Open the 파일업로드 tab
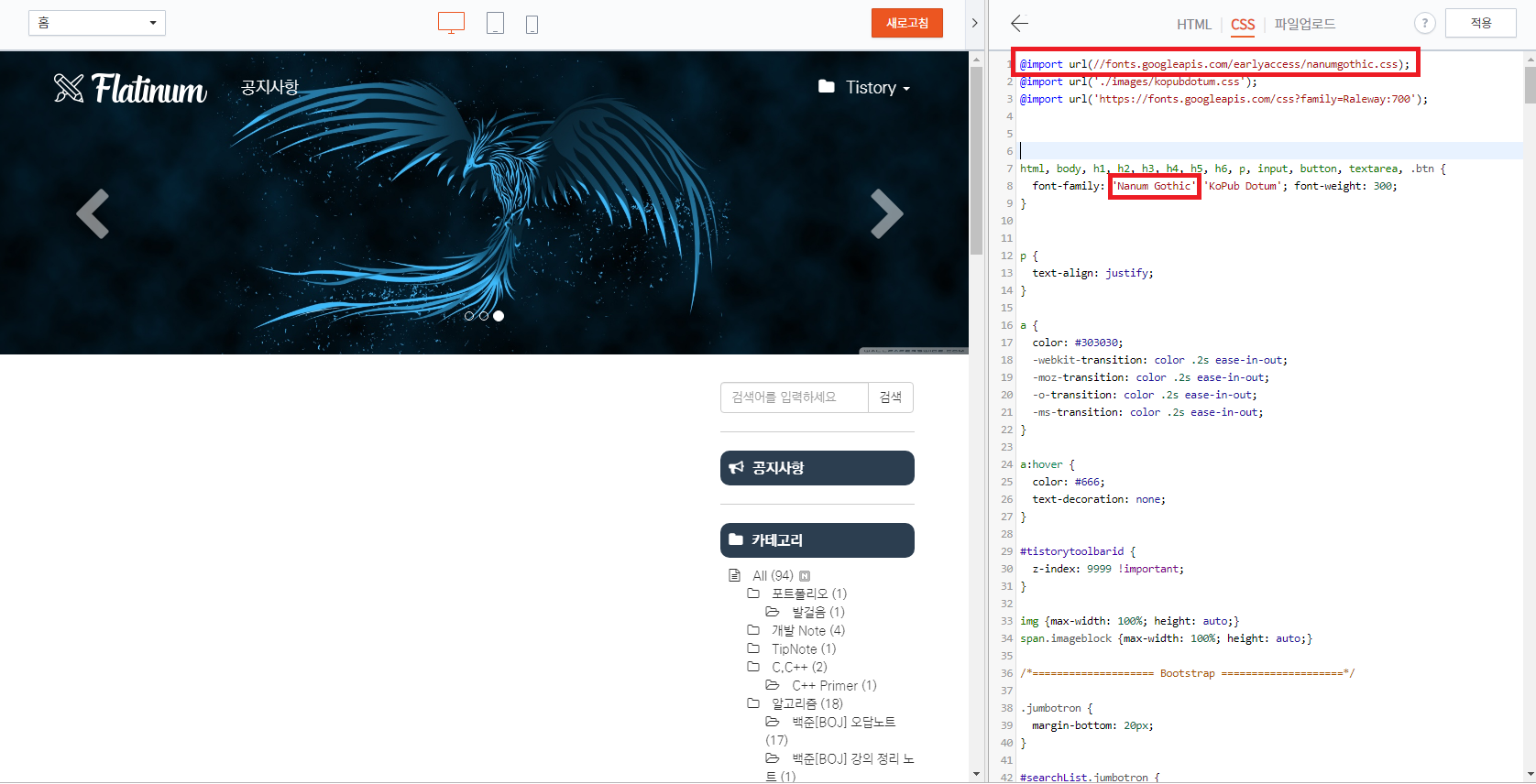The height and width of the screenshot is (784, 1536). [x=1305, y=24]
